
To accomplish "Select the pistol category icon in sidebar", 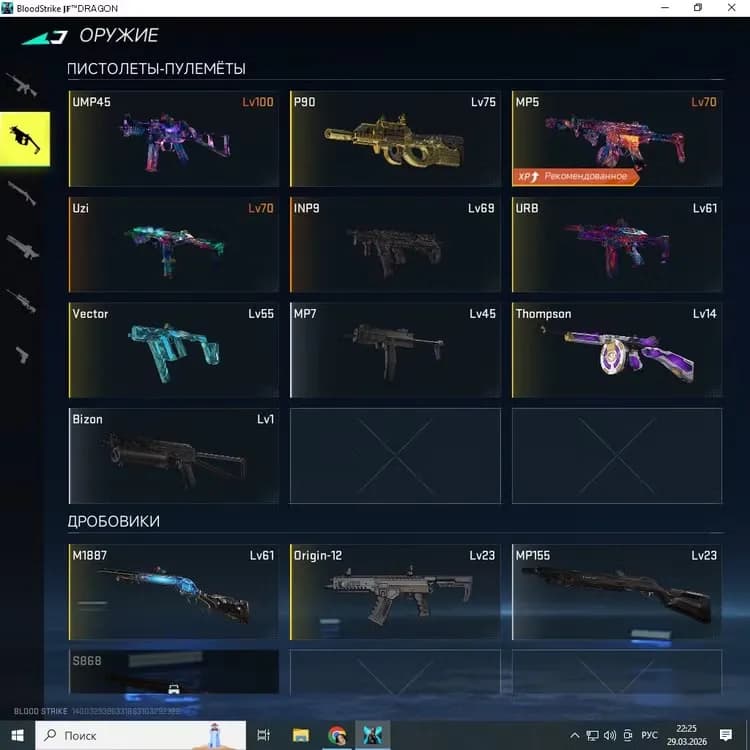I will click(x=22, y=355).
